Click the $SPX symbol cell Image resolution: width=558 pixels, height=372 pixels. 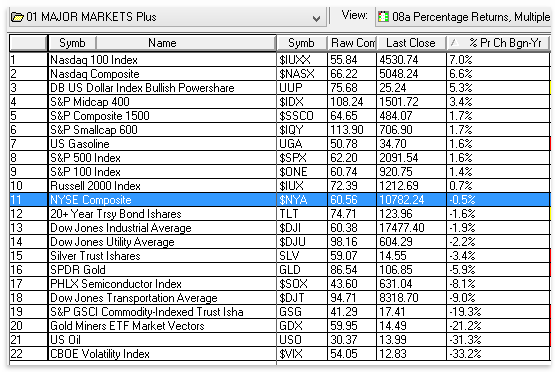(x=302, y=158)
